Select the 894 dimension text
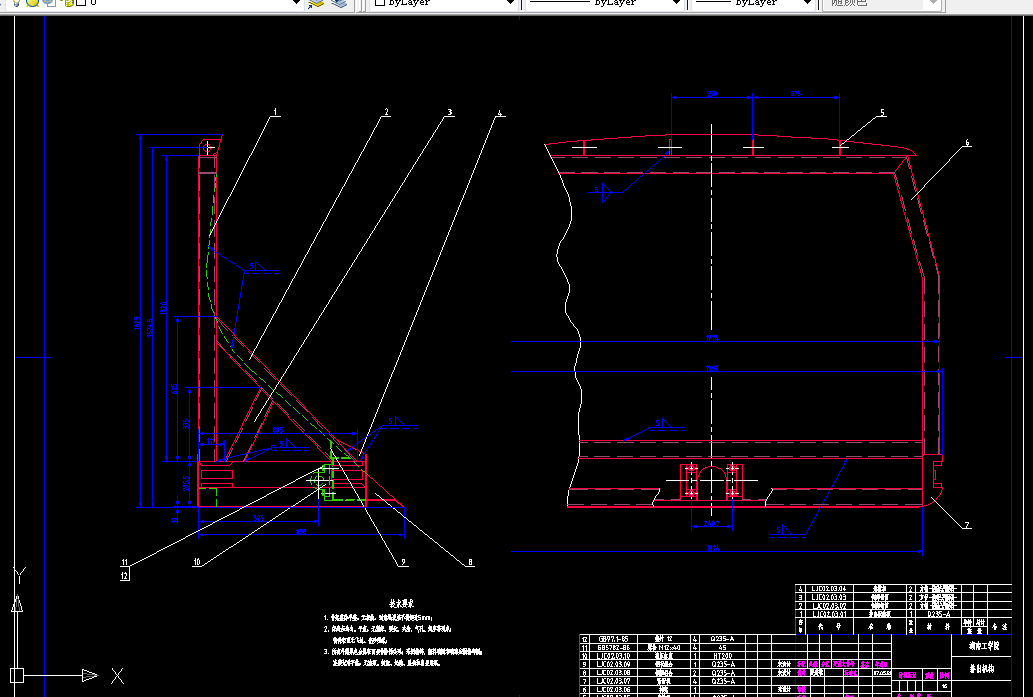Screen dimensions: 1033x697 point(300,532)
